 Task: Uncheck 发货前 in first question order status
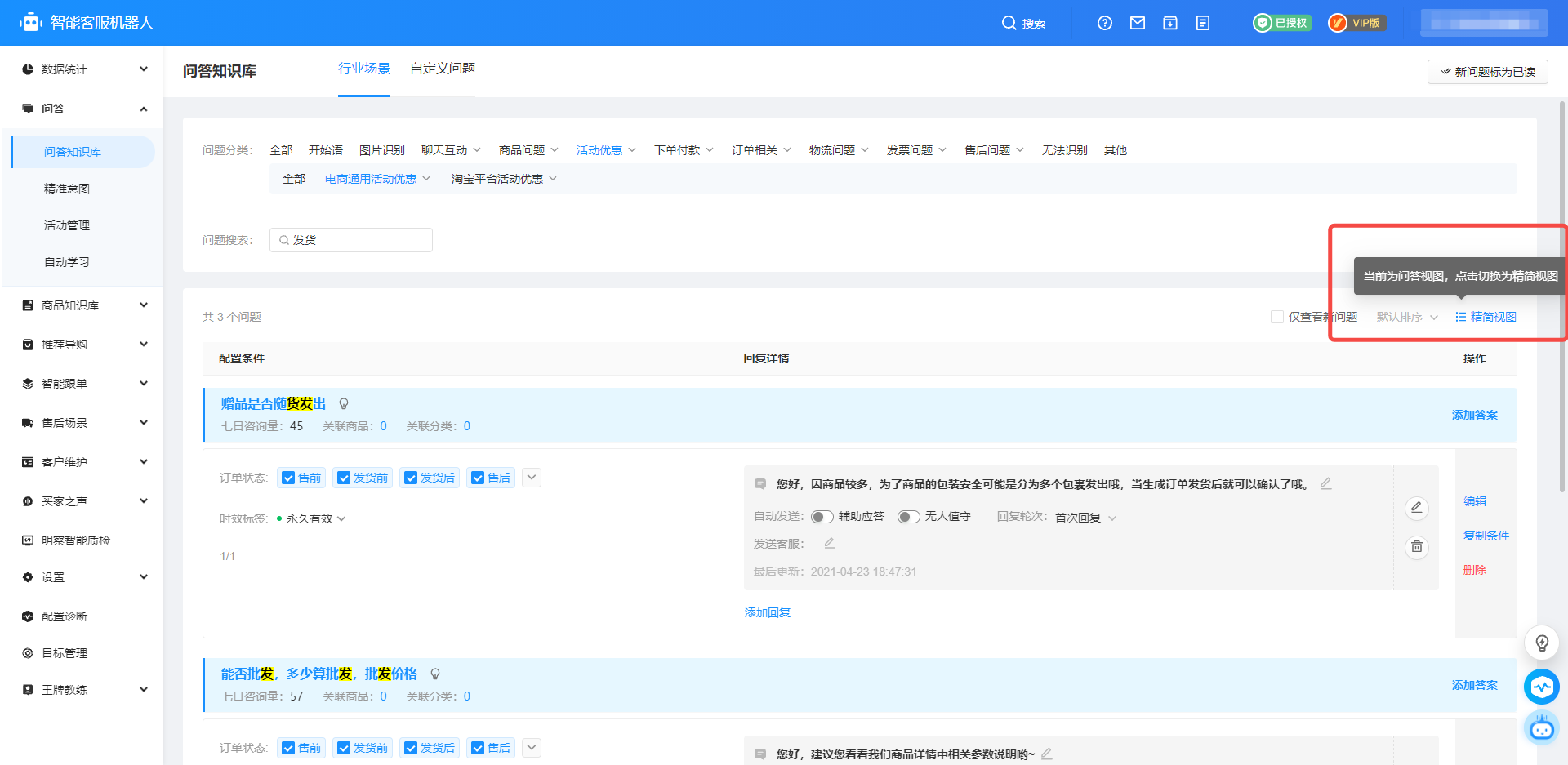coord(344,478)
